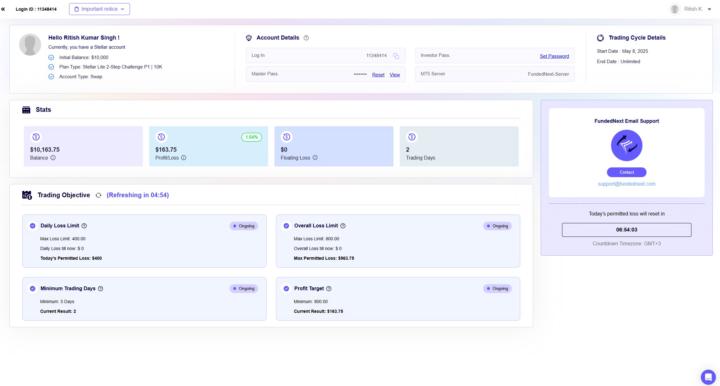720x386 pixels.
Task: Click the Plan Type check icon
Action: click(51, 67)
